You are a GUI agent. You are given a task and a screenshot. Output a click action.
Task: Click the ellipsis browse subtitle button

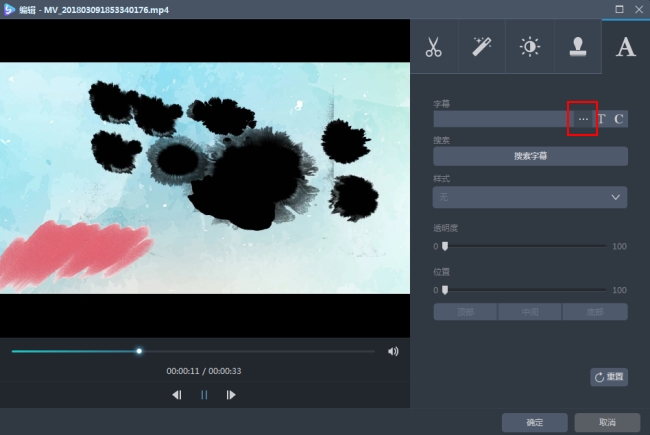pyautogui.click(x=583, y=119)
